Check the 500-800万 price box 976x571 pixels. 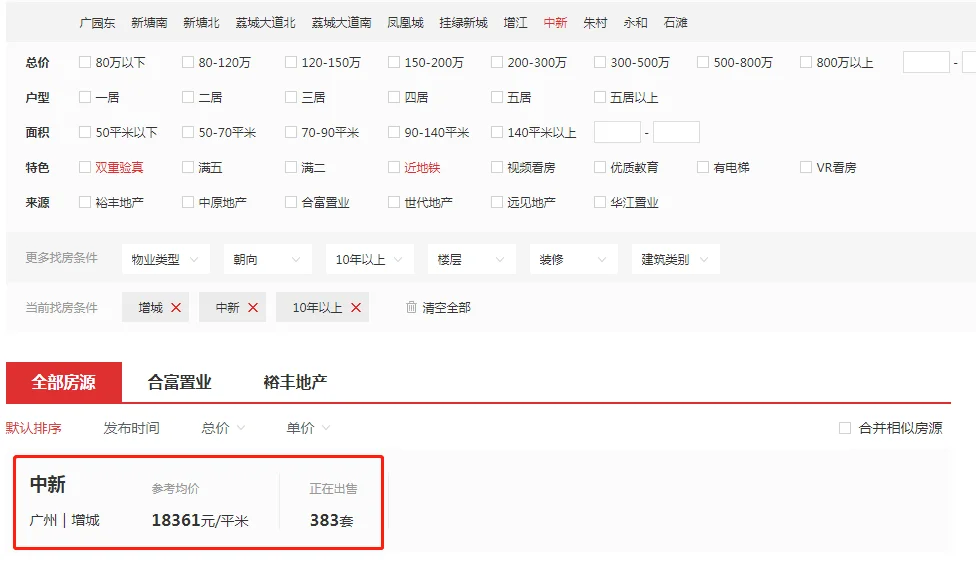(x=703, y=62)
